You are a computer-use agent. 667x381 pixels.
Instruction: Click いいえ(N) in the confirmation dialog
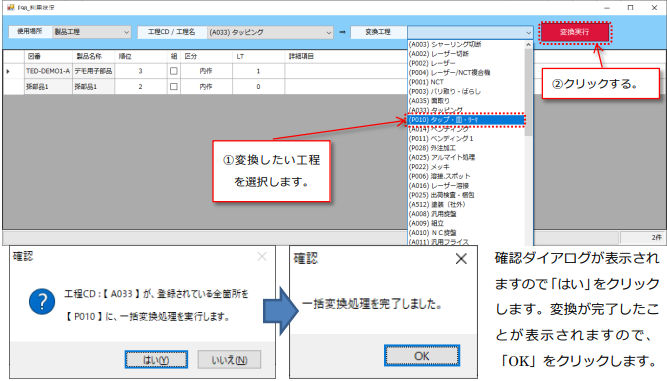pos(229,360)
